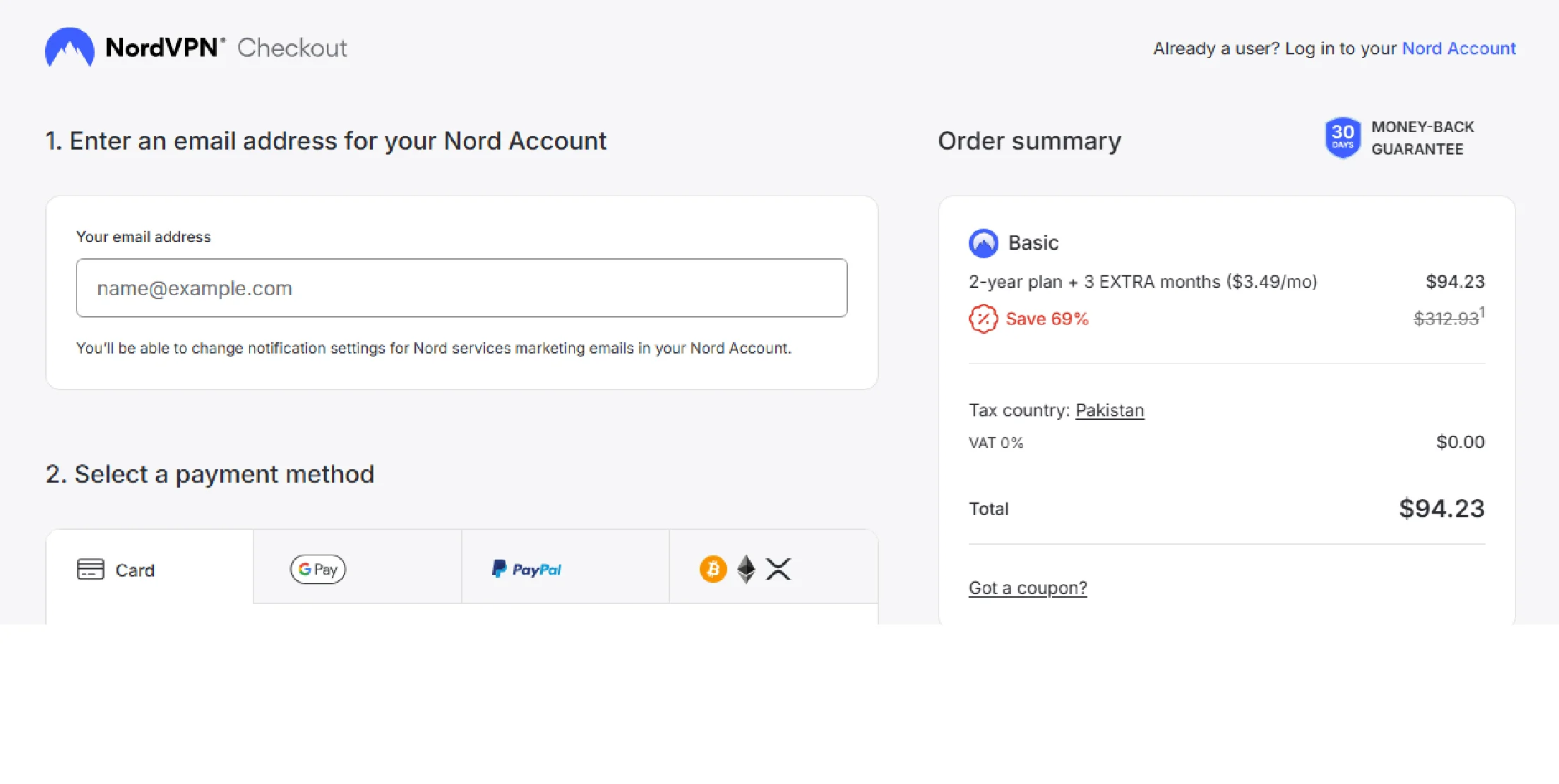
Task: Open the Got a coupon? link
Action: [x=1027, y=588]
